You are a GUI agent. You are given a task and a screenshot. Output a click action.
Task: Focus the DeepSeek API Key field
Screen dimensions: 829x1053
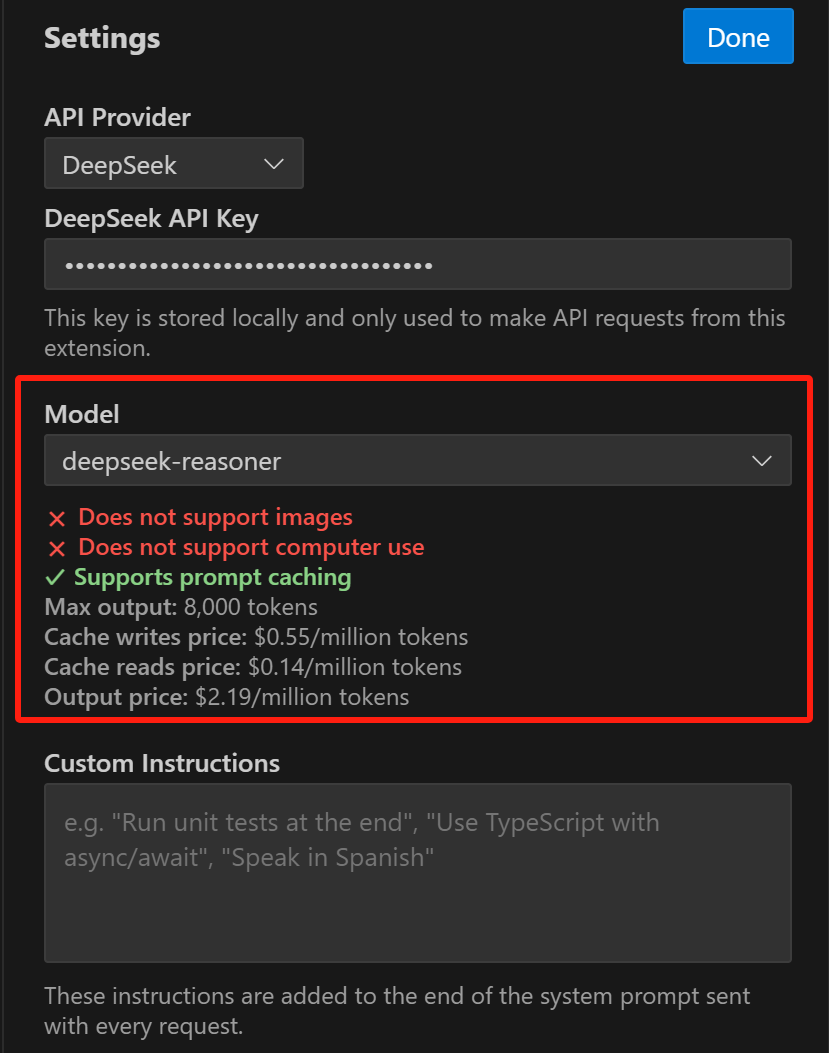point(418,264)
